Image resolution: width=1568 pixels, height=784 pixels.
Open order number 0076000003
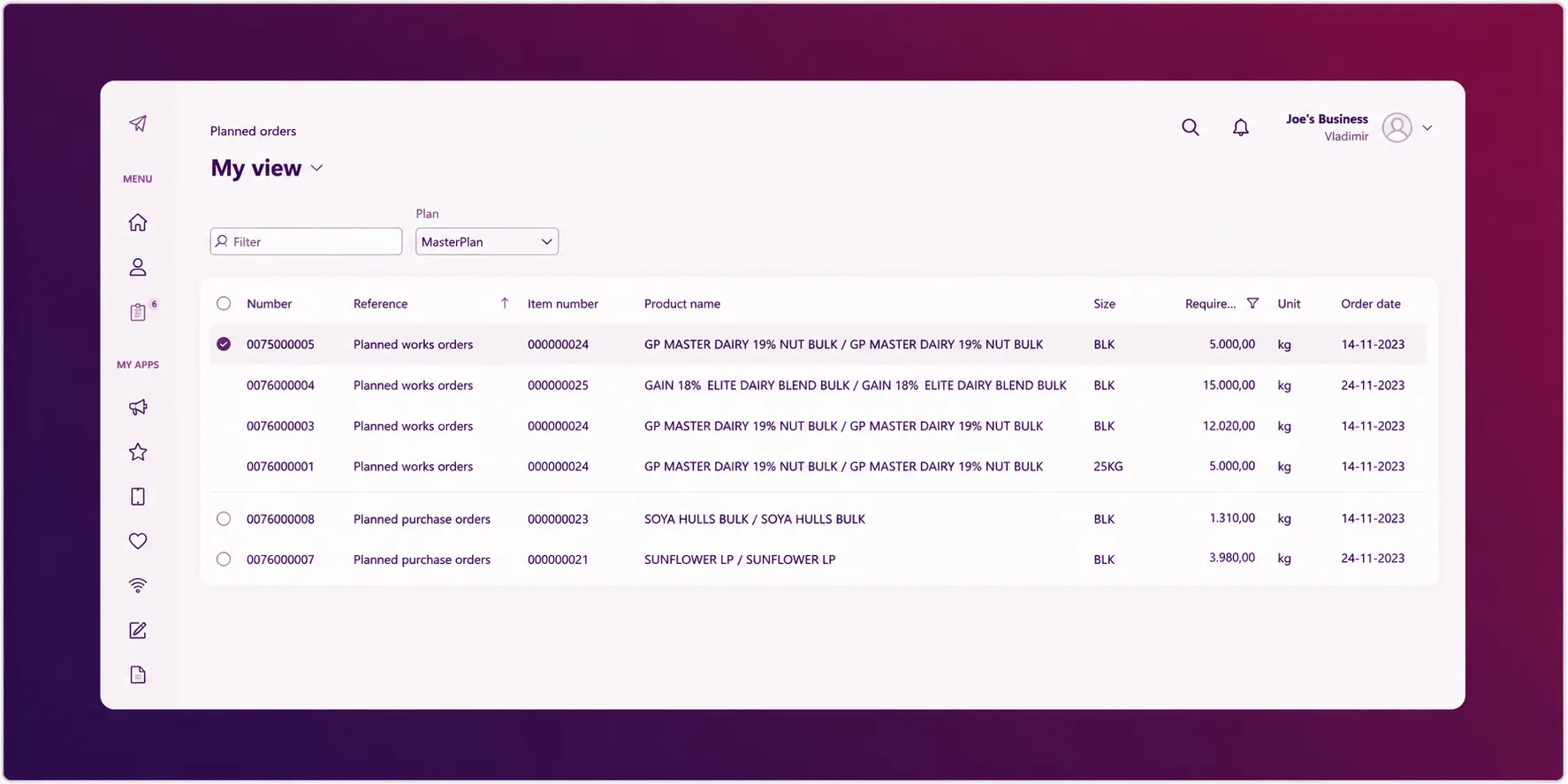click(x=280, y=426)
